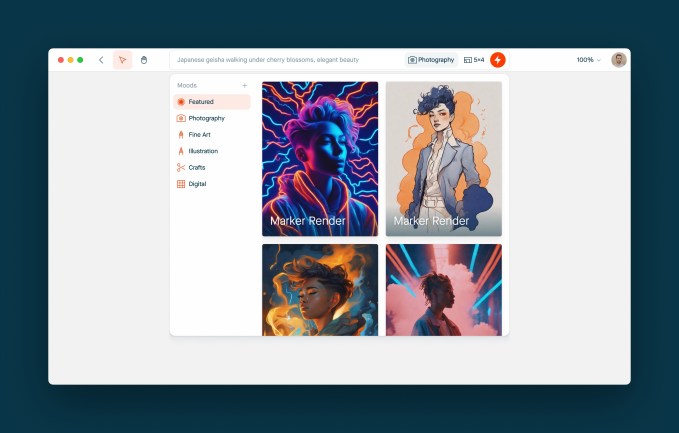
Task: Open the Photography style selector
Action: tap(431, 60)
